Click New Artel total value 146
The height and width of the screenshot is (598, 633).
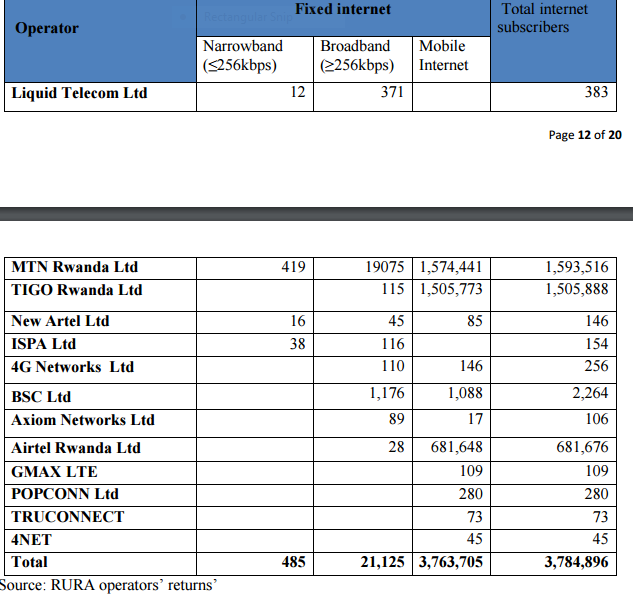[597, 321]
